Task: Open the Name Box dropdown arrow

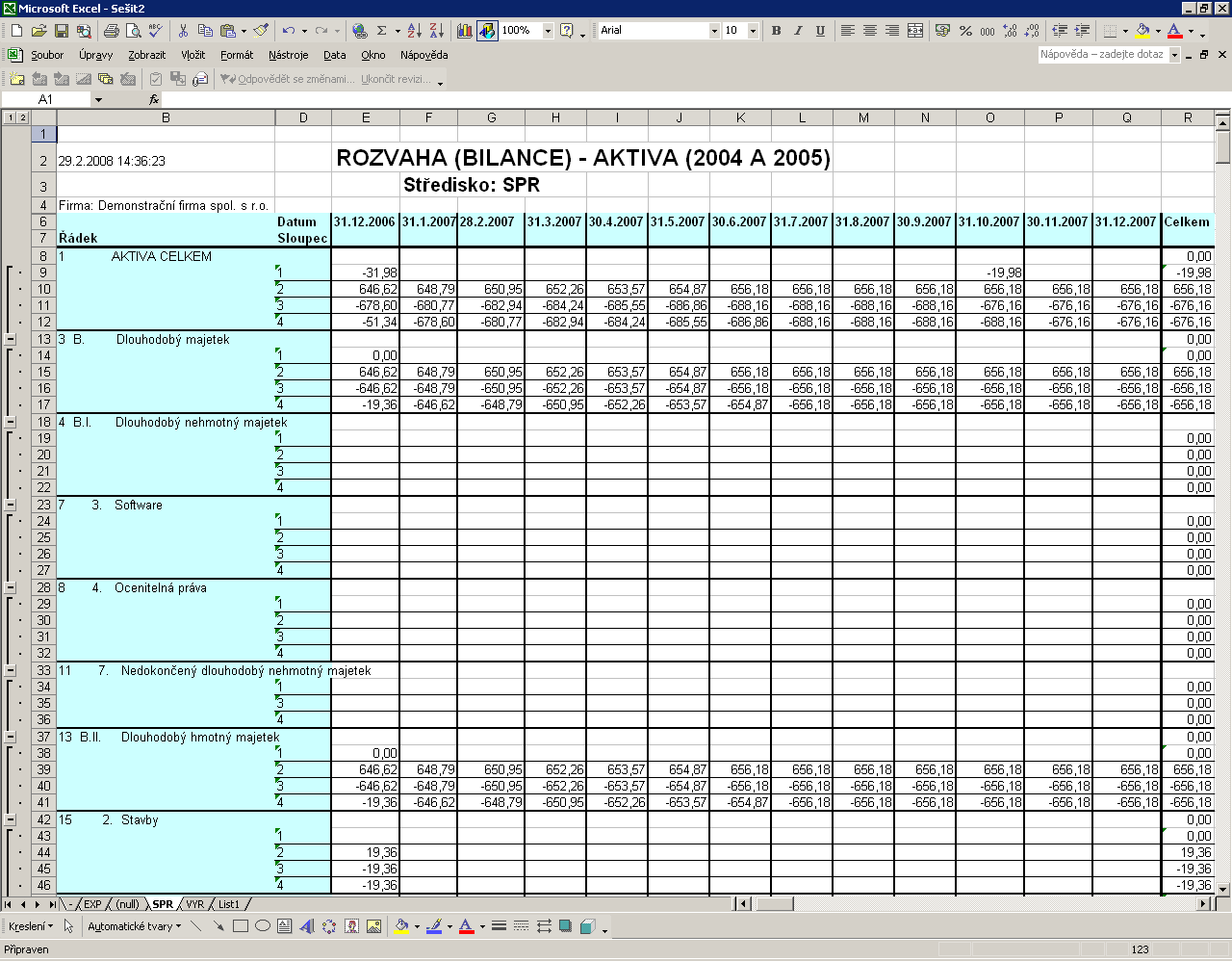Action: [97, 99]
